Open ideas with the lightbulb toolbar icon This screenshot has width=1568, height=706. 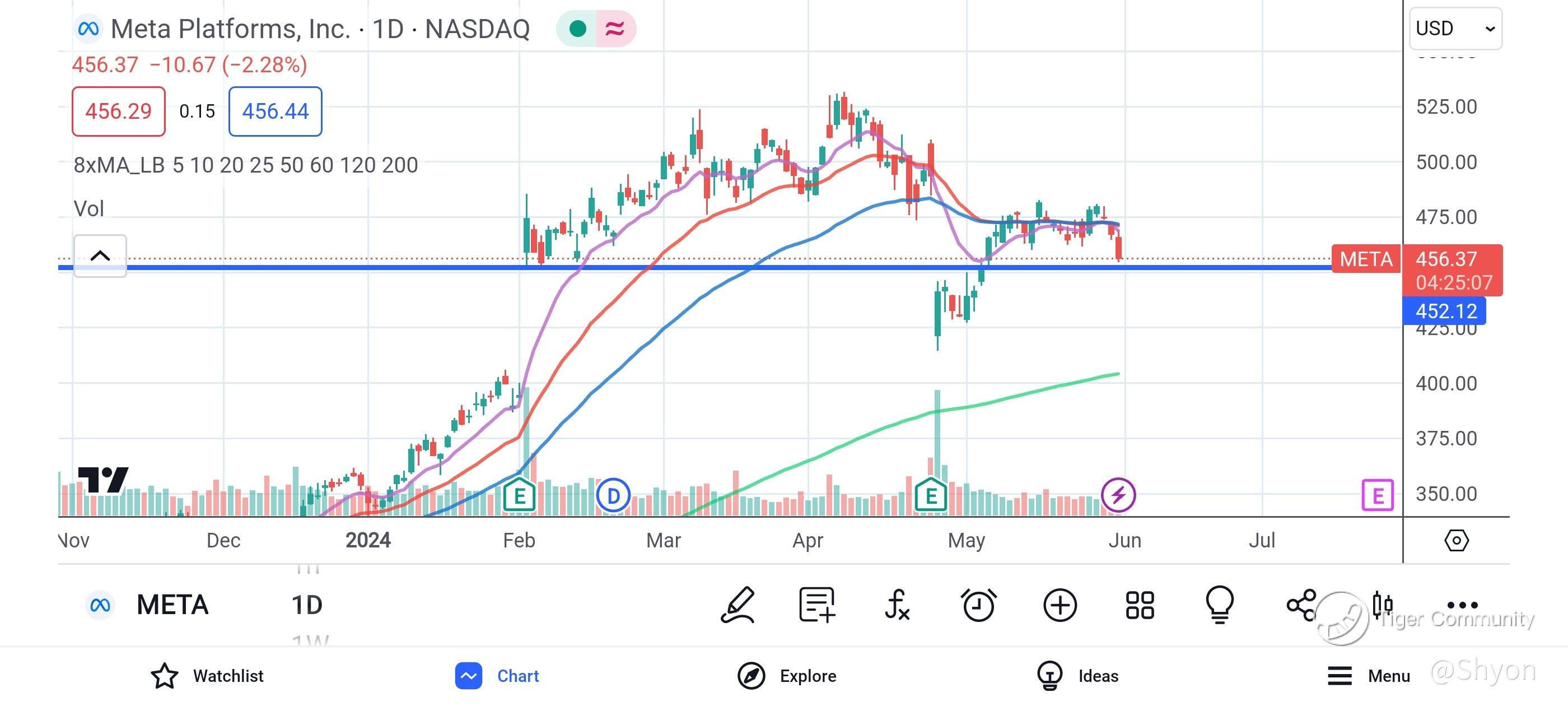point(1220,605)
